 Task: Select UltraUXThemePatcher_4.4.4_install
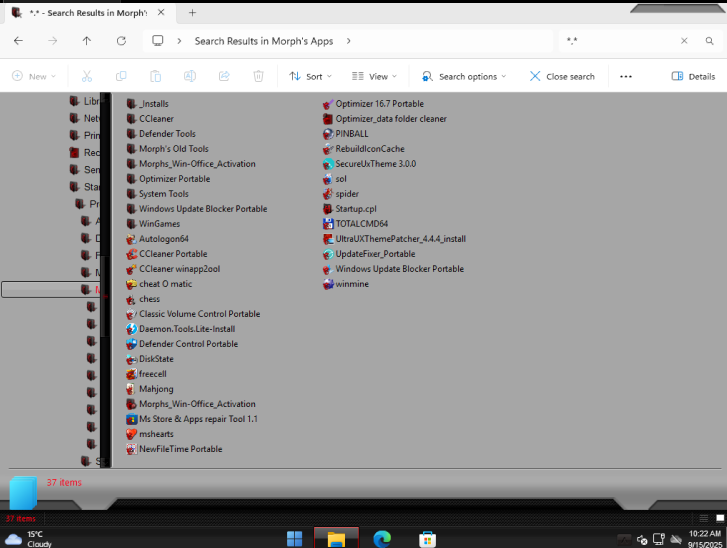tap(395, 239)
